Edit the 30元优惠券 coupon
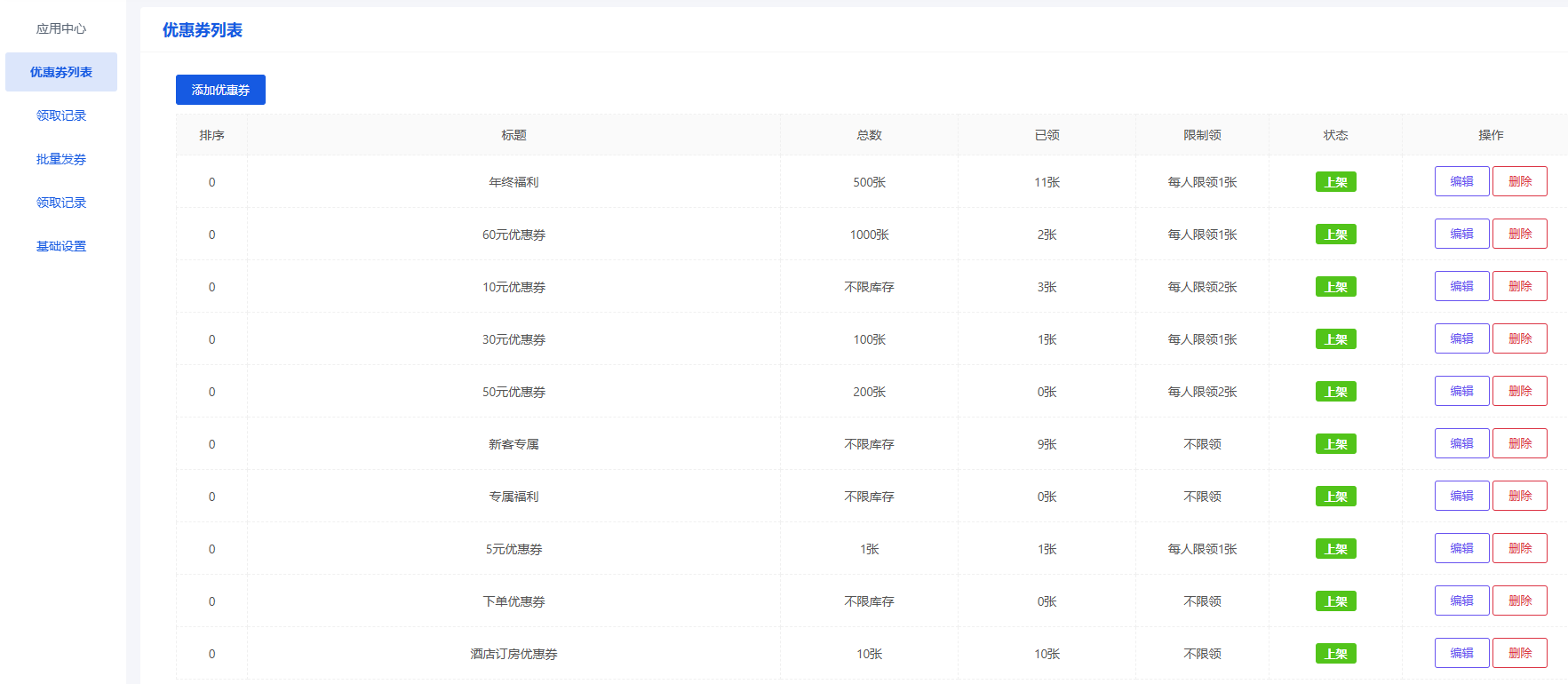 pos(1461,338)
